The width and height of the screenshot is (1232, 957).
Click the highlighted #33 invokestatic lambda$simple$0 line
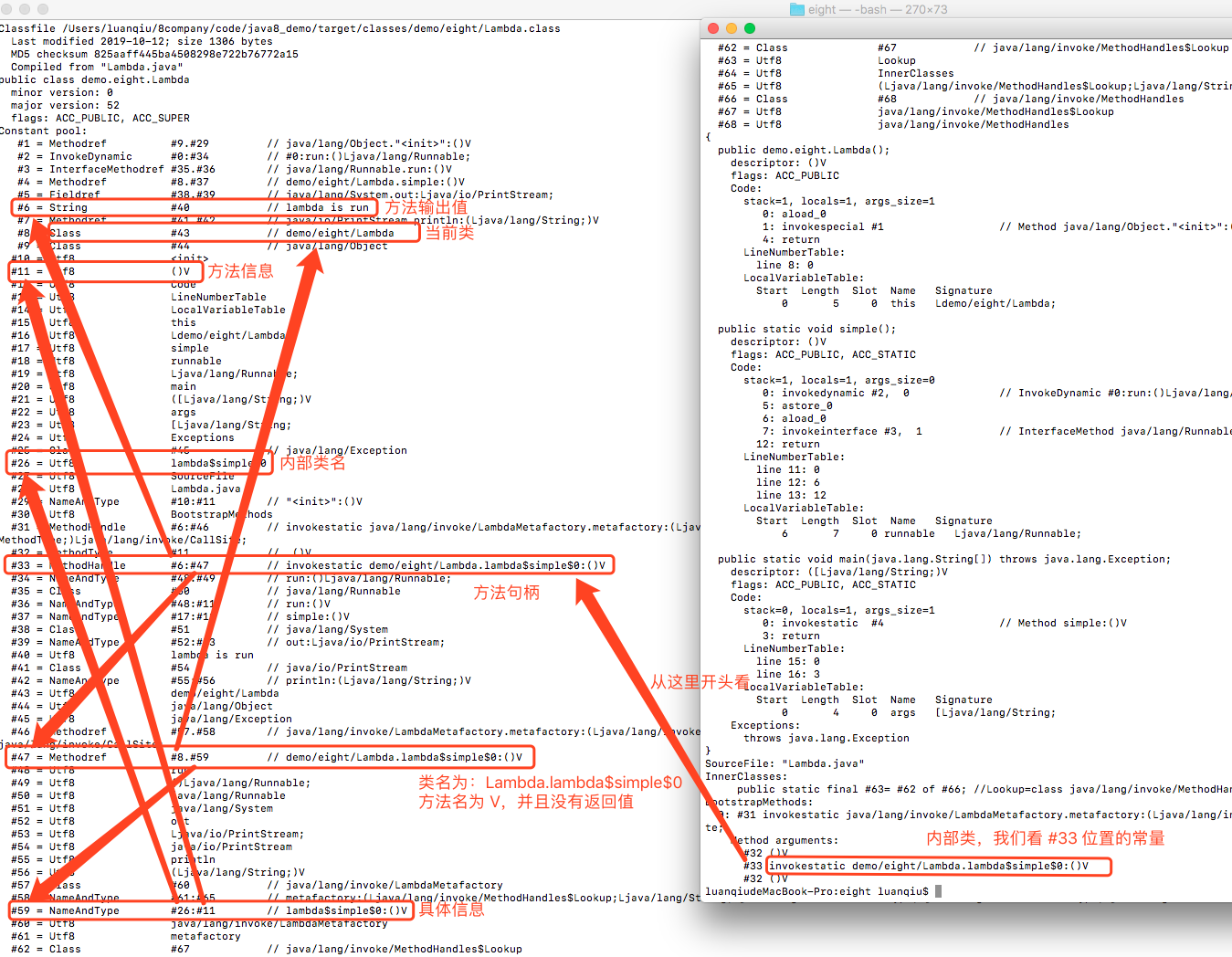click(x=932, y=867)
